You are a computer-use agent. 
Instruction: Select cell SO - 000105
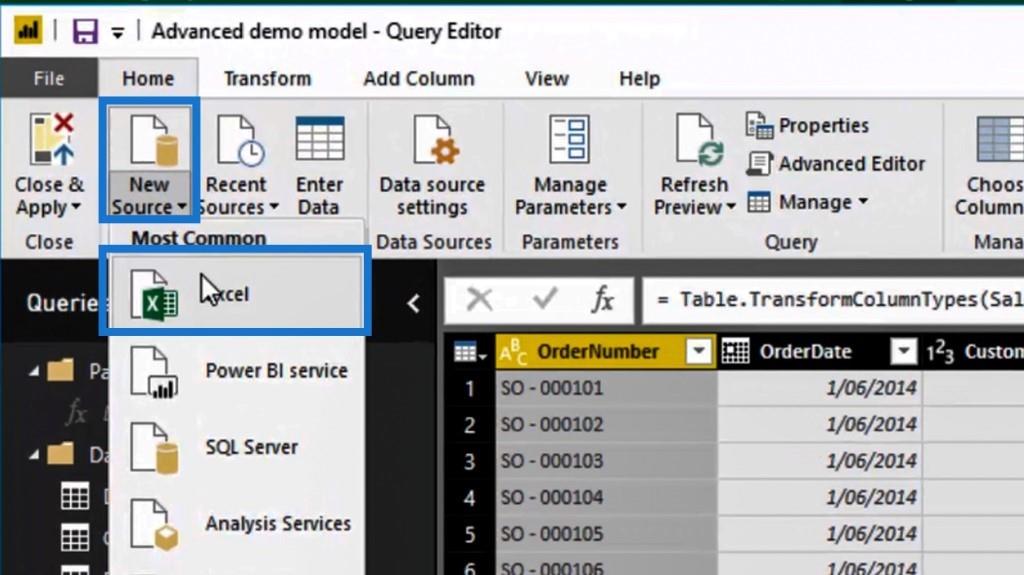click(x=606, y=534)
